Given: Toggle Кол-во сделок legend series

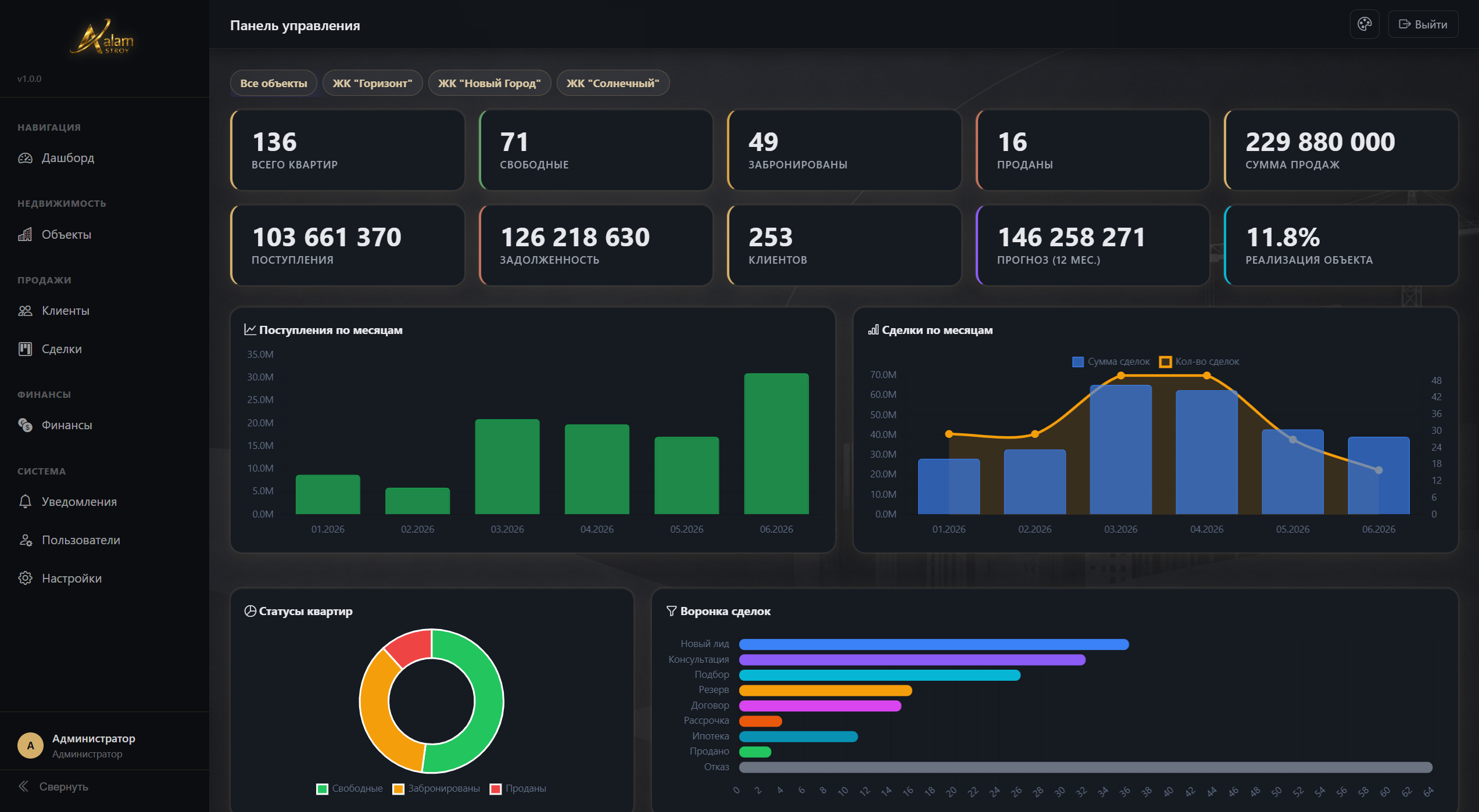Looking at the screenshot, I should point(1199,362).
